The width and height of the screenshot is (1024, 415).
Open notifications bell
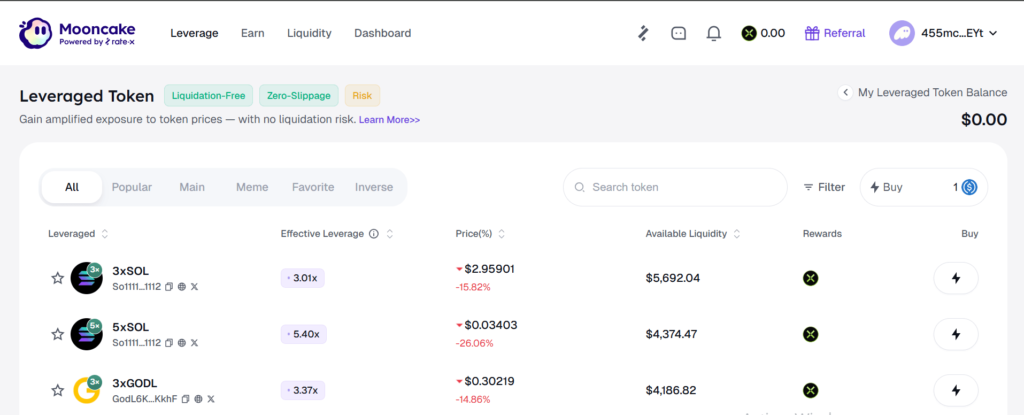click(x=714, y=33)
